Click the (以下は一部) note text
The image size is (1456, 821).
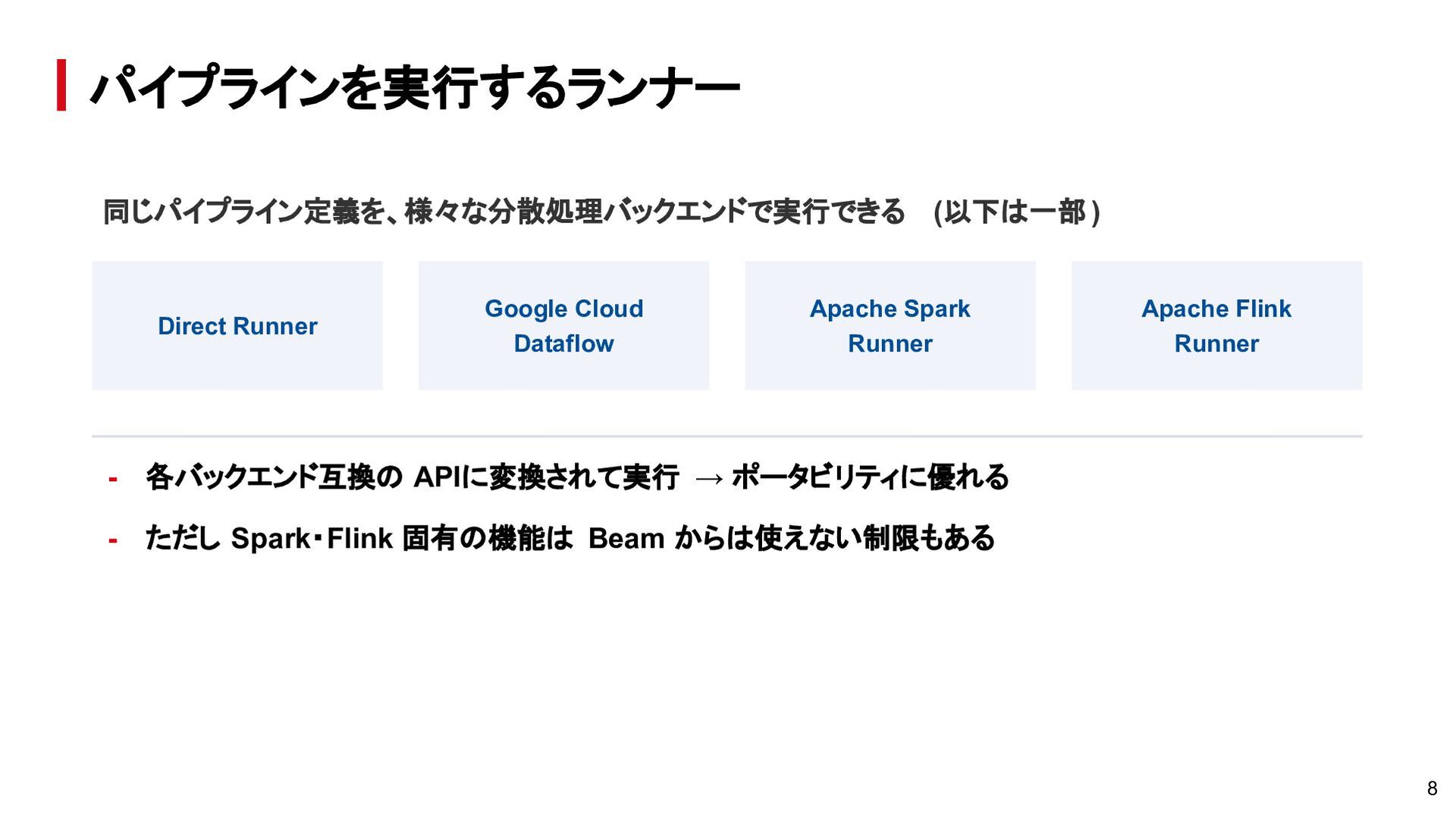click(1017, 212)
